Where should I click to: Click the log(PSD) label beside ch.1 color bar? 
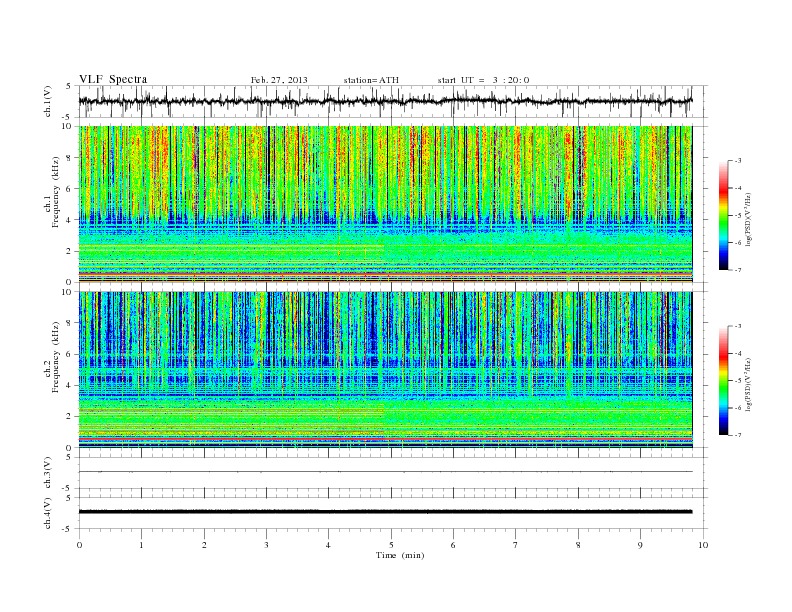point(748,218)
